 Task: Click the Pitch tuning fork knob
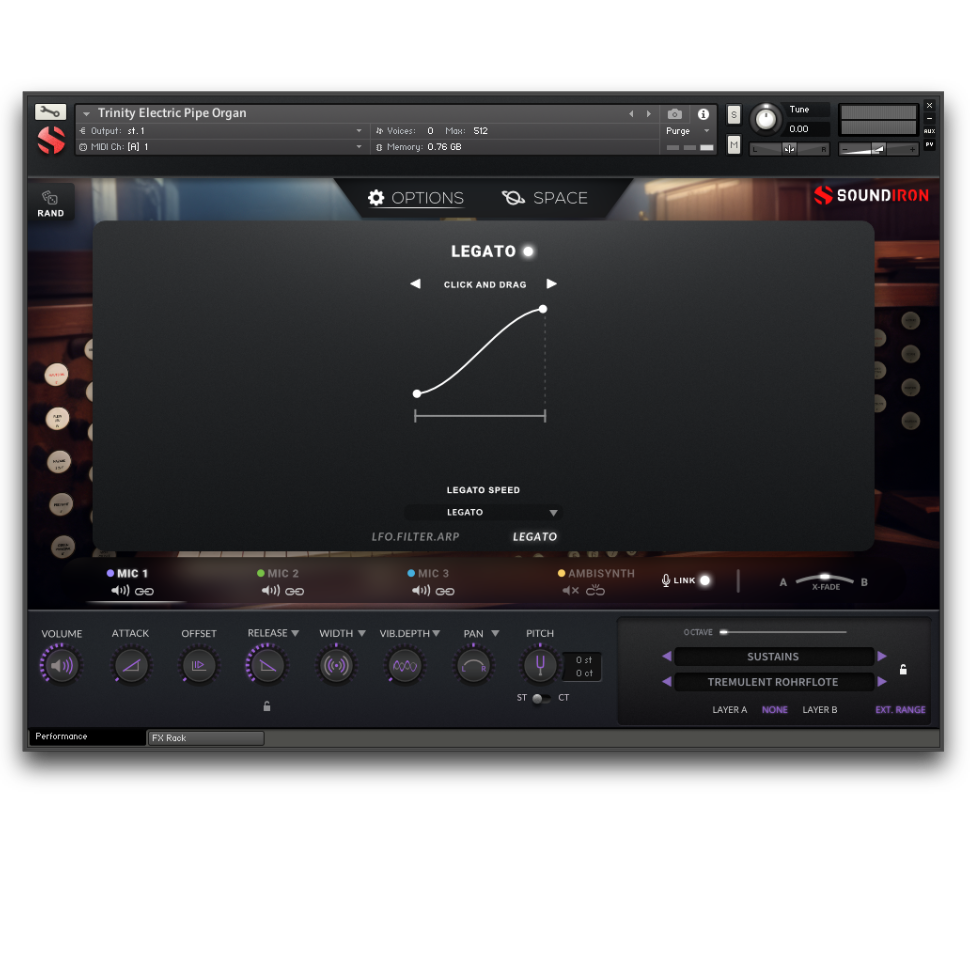click(x=540, y=666)
